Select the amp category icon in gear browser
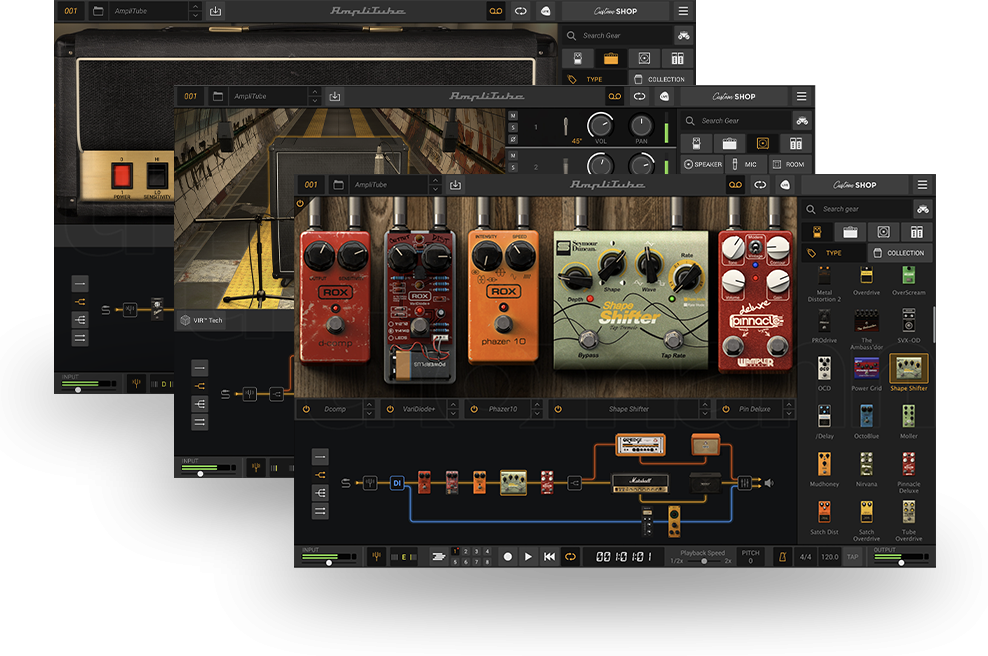 point(850,231)
